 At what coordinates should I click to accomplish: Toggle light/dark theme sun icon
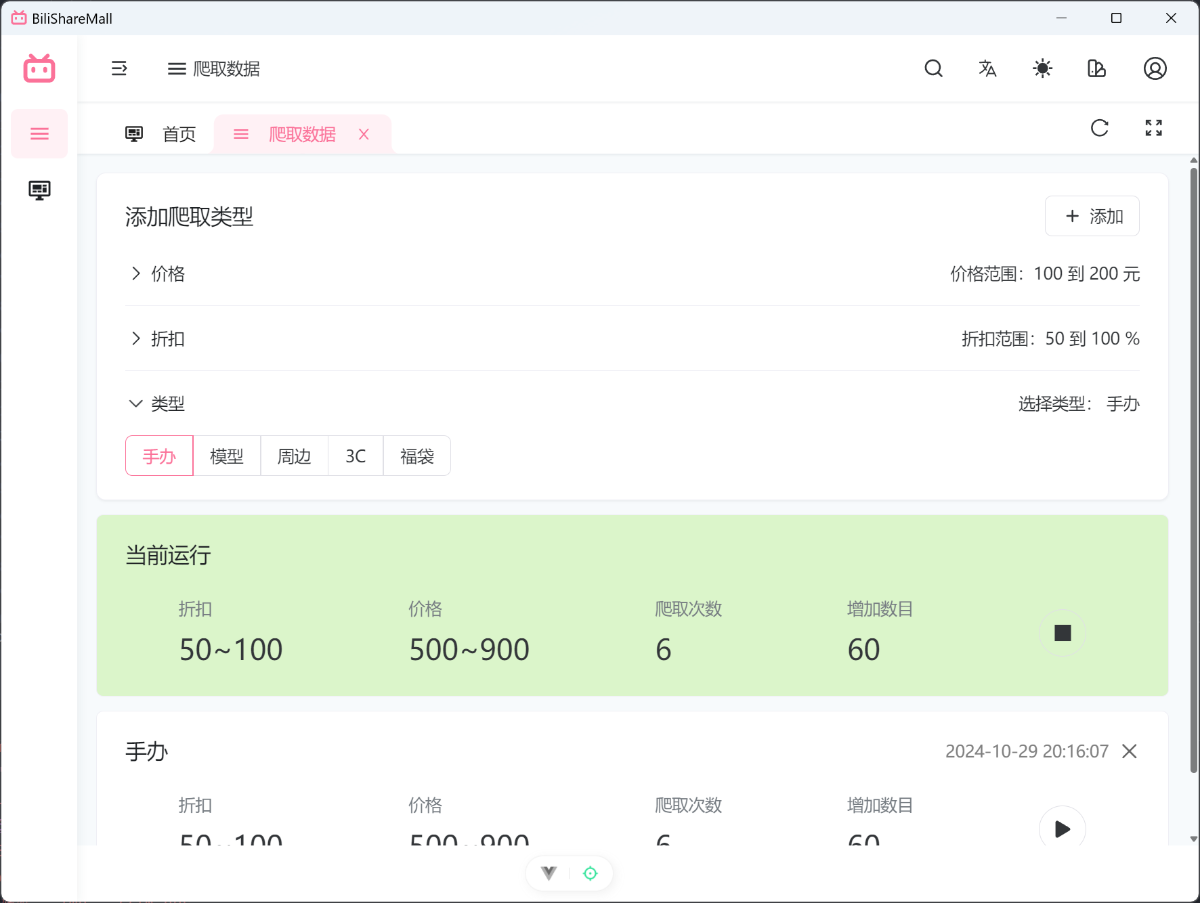point(1043,69)
